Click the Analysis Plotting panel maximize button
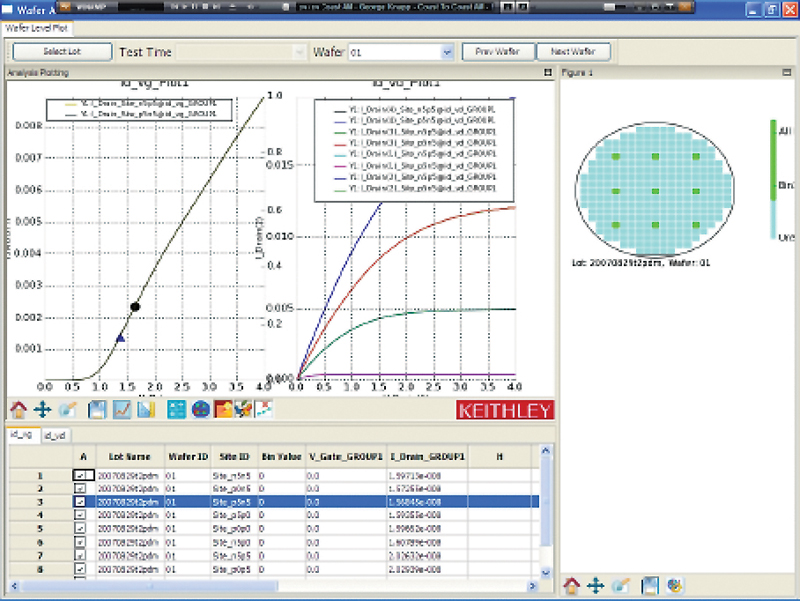800x601 pixels. click(x=547, y=73)
